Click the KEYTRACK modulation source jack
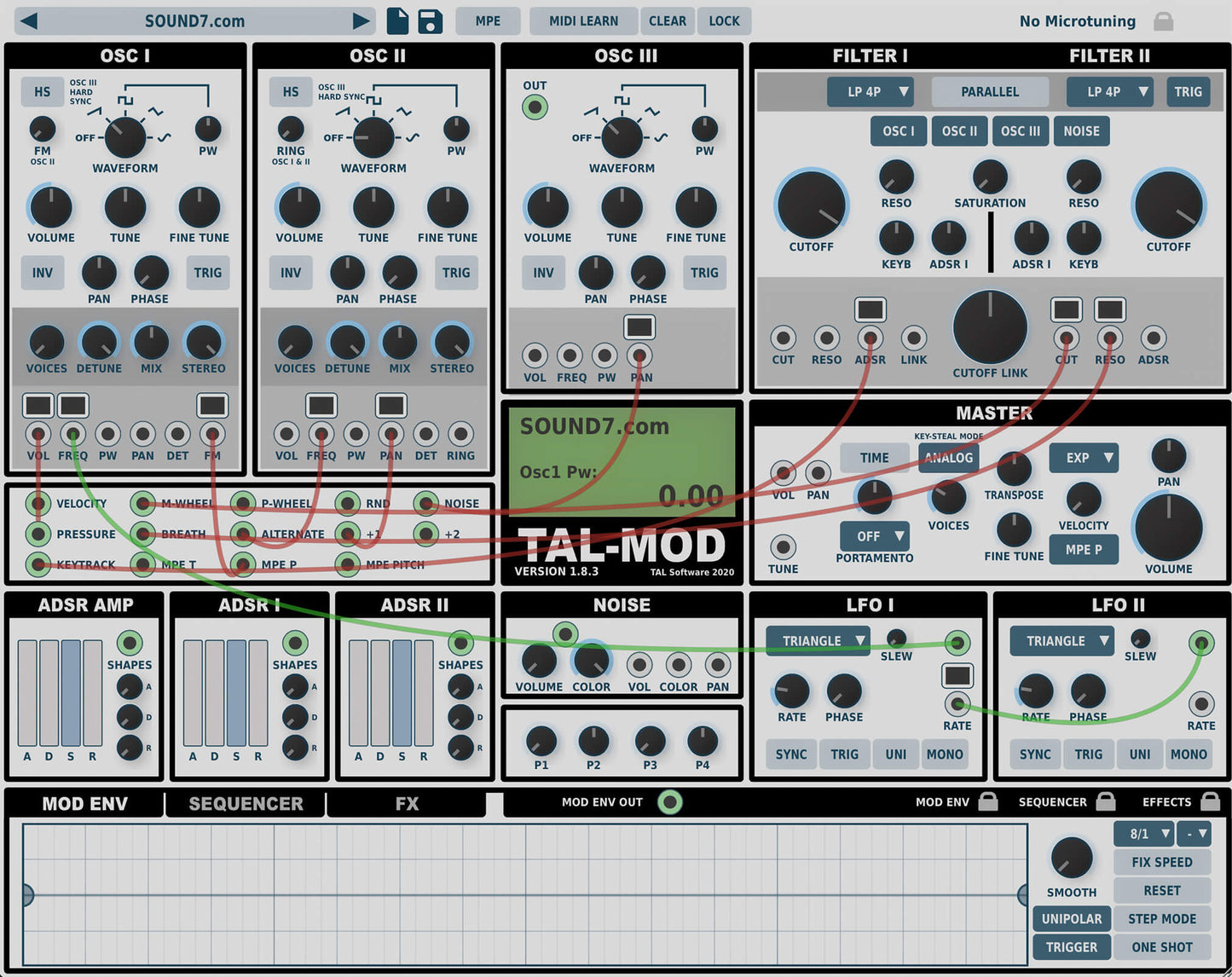This screenshot has width=1232, height=977. (x=38, y=564)
